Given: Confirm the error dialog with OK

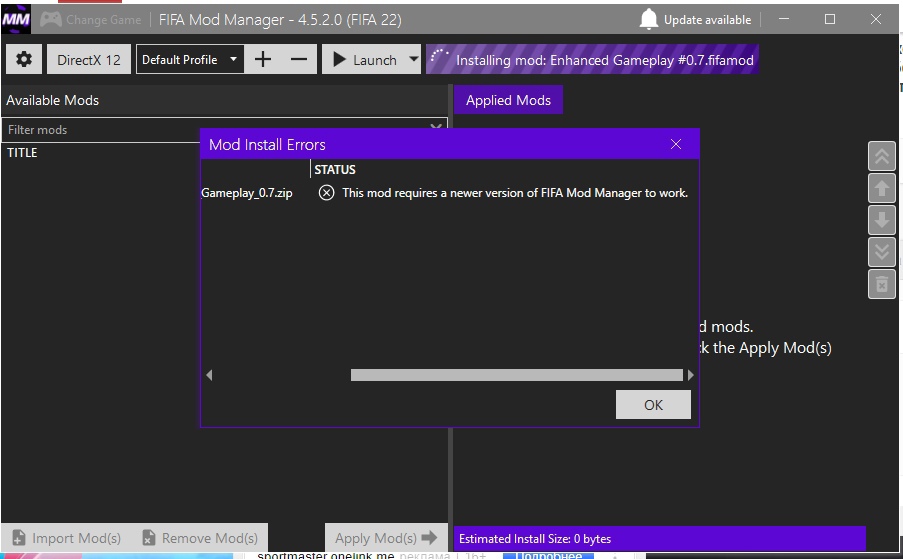Looking at the screenshot, I should 653,405.
